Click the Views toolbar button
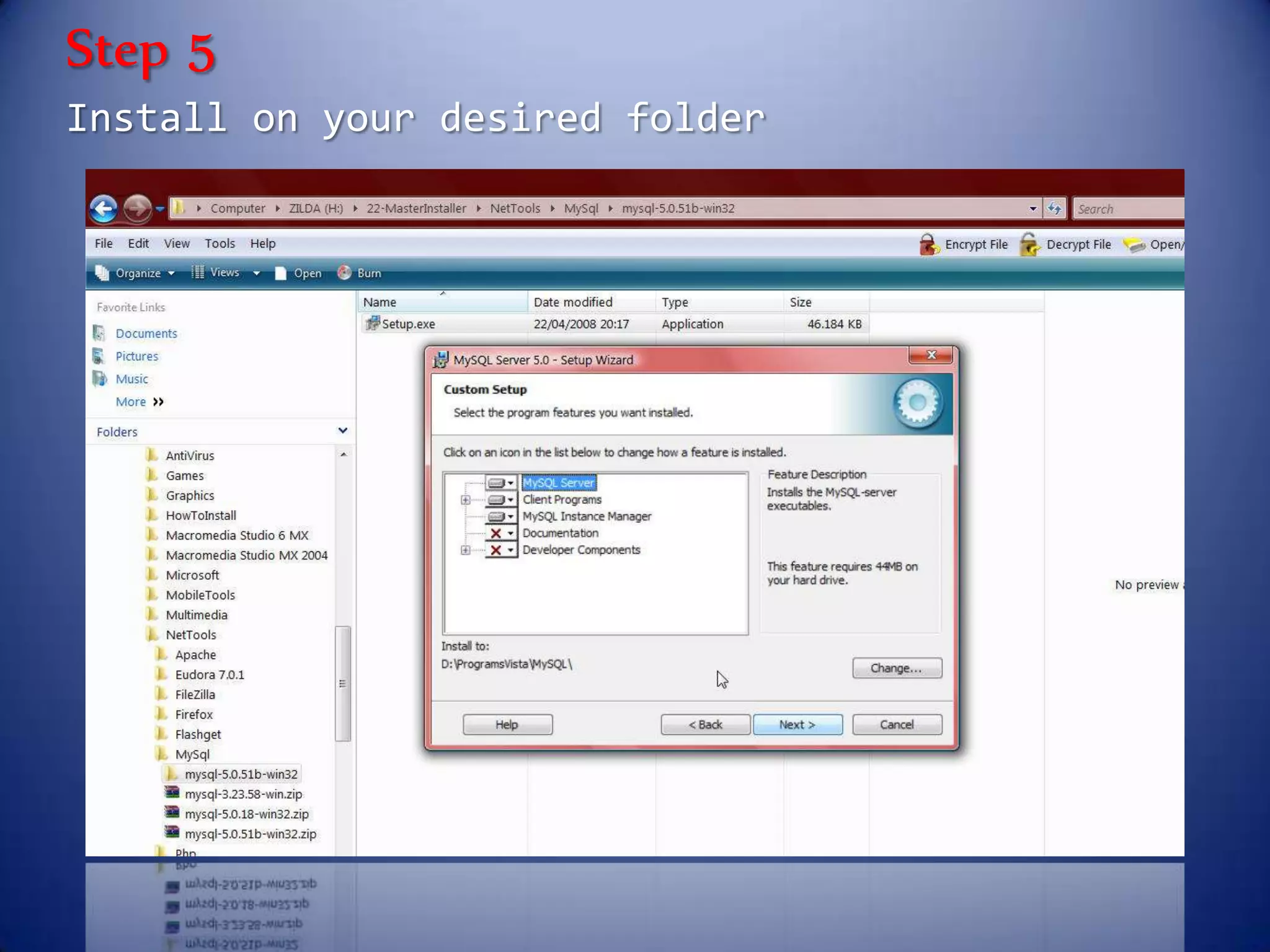 216,273
